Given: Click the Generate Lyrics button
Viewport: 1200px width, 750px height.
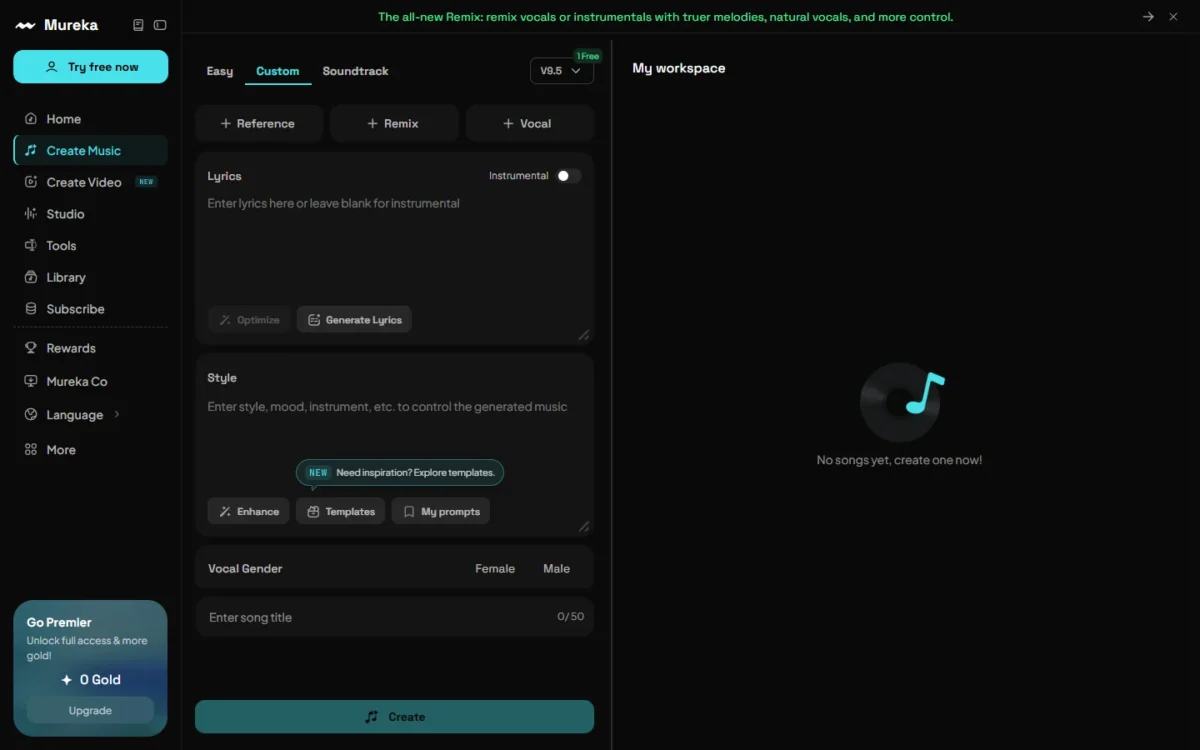Looking at the screenshot, I should (354, 320).
